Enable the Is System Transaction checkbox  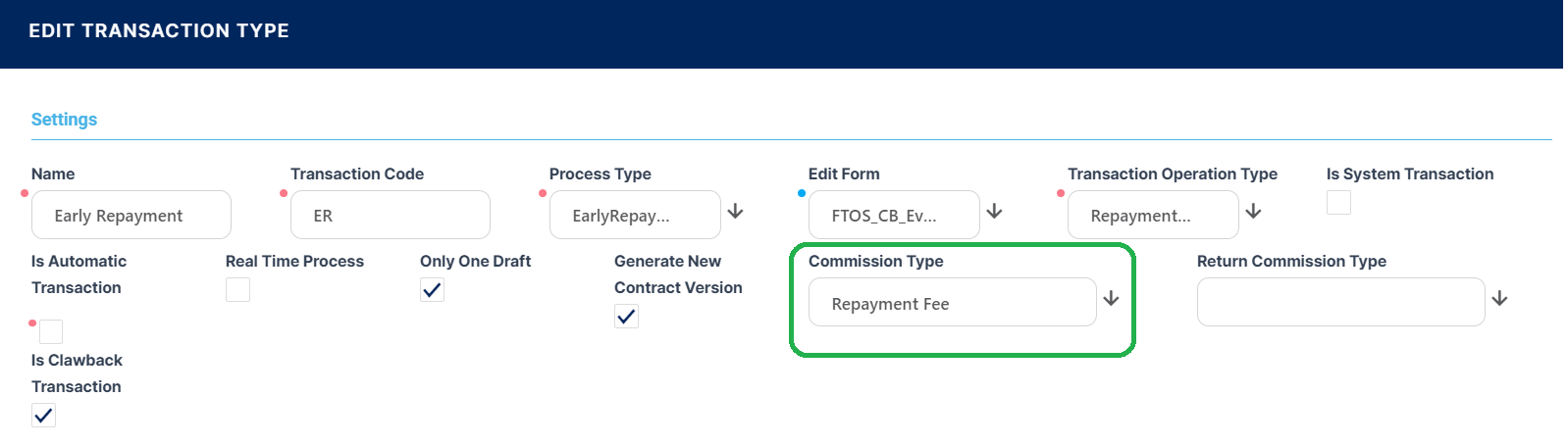(x=1338, y=203)
